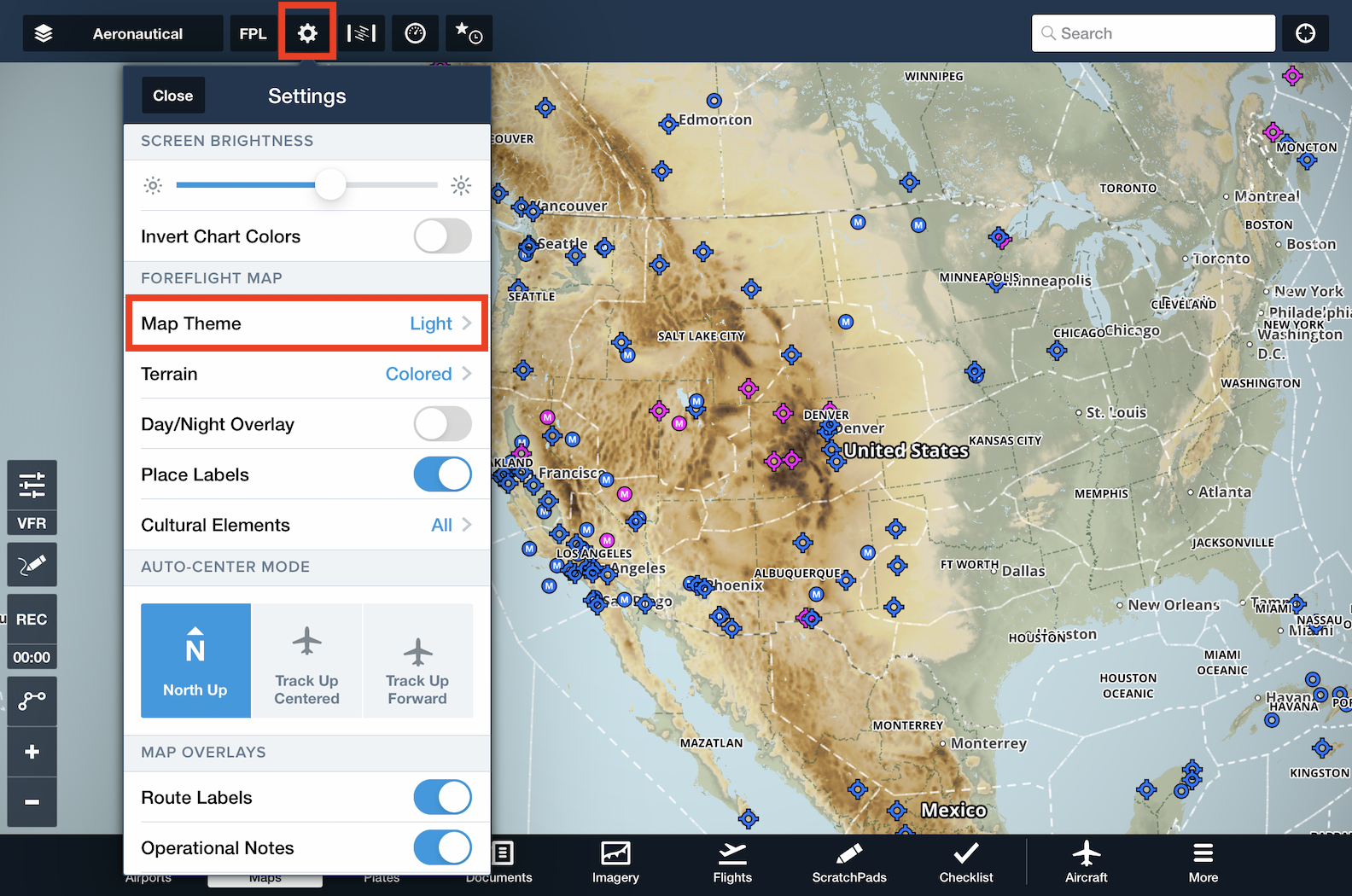
Task: Close the Settings panel
Action: [x=173, y=96]
